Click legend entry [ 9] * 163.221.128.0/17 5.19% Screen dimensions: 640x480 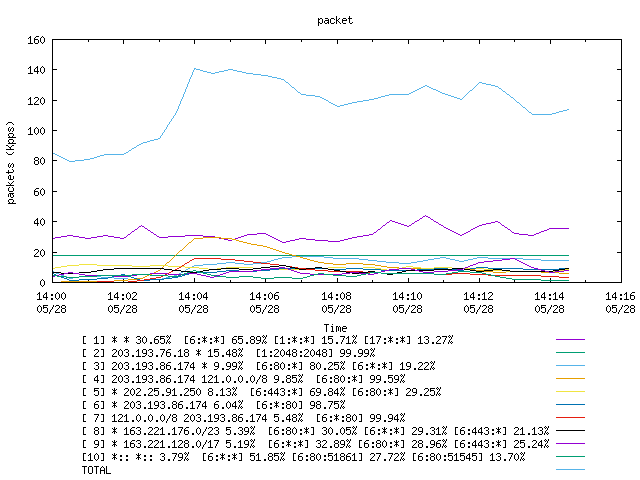tap(316, 444)
